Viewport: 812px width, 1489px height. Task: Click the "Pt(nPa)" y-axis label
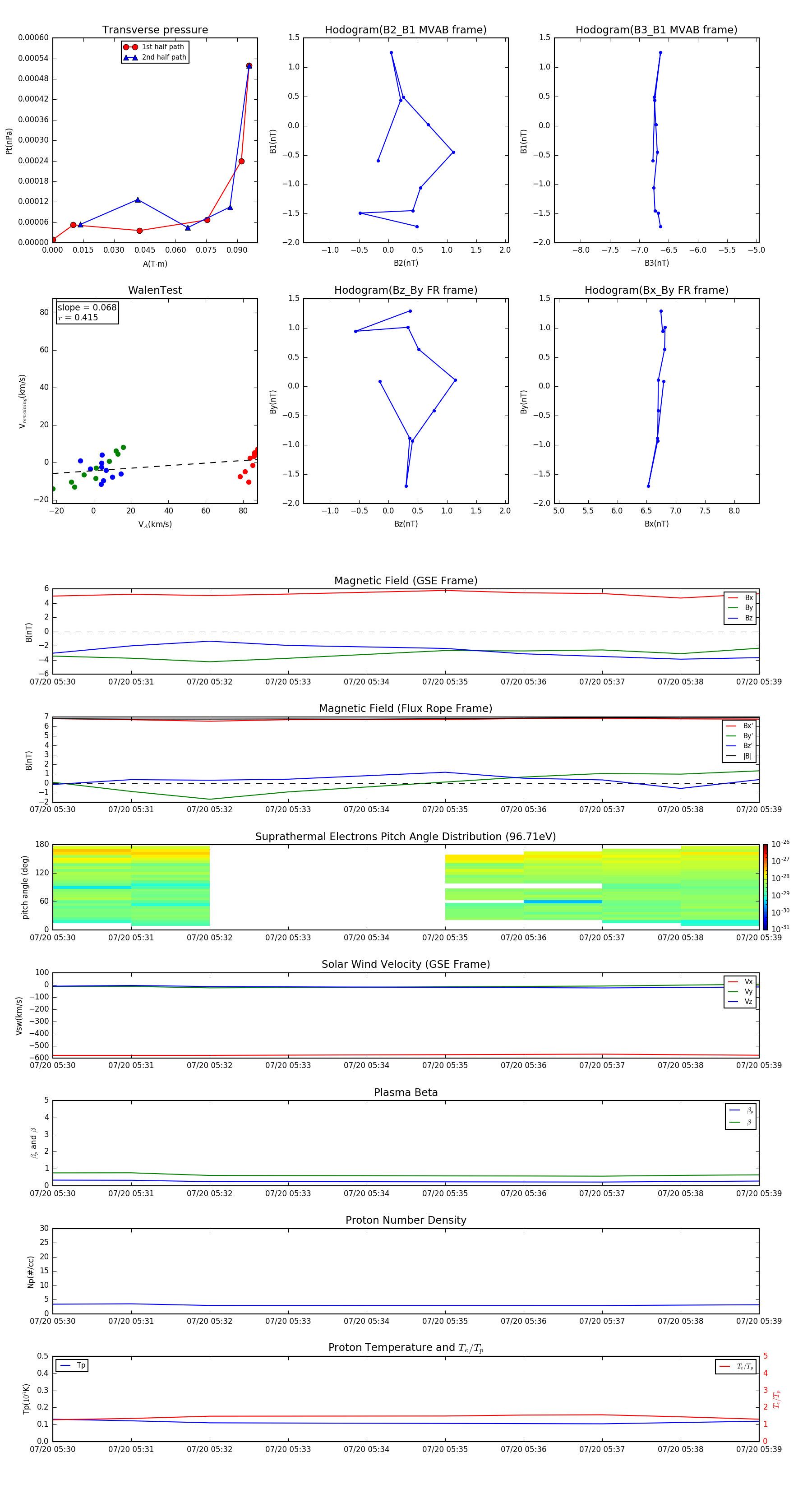point(9,140)
